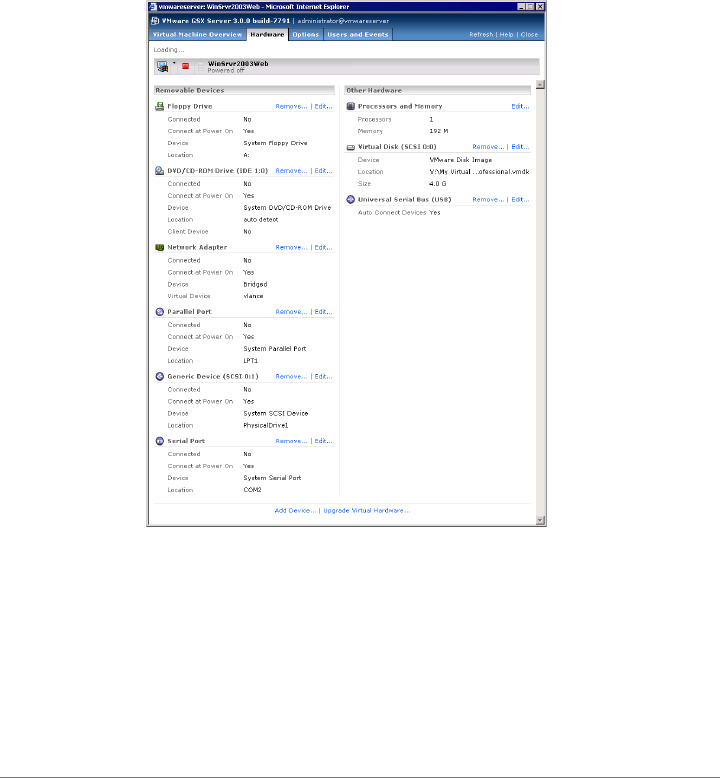Open the Users and Events tab
The height and width of the screenshot is (778, 720).
pyautogui.click(x=358, y=35)
